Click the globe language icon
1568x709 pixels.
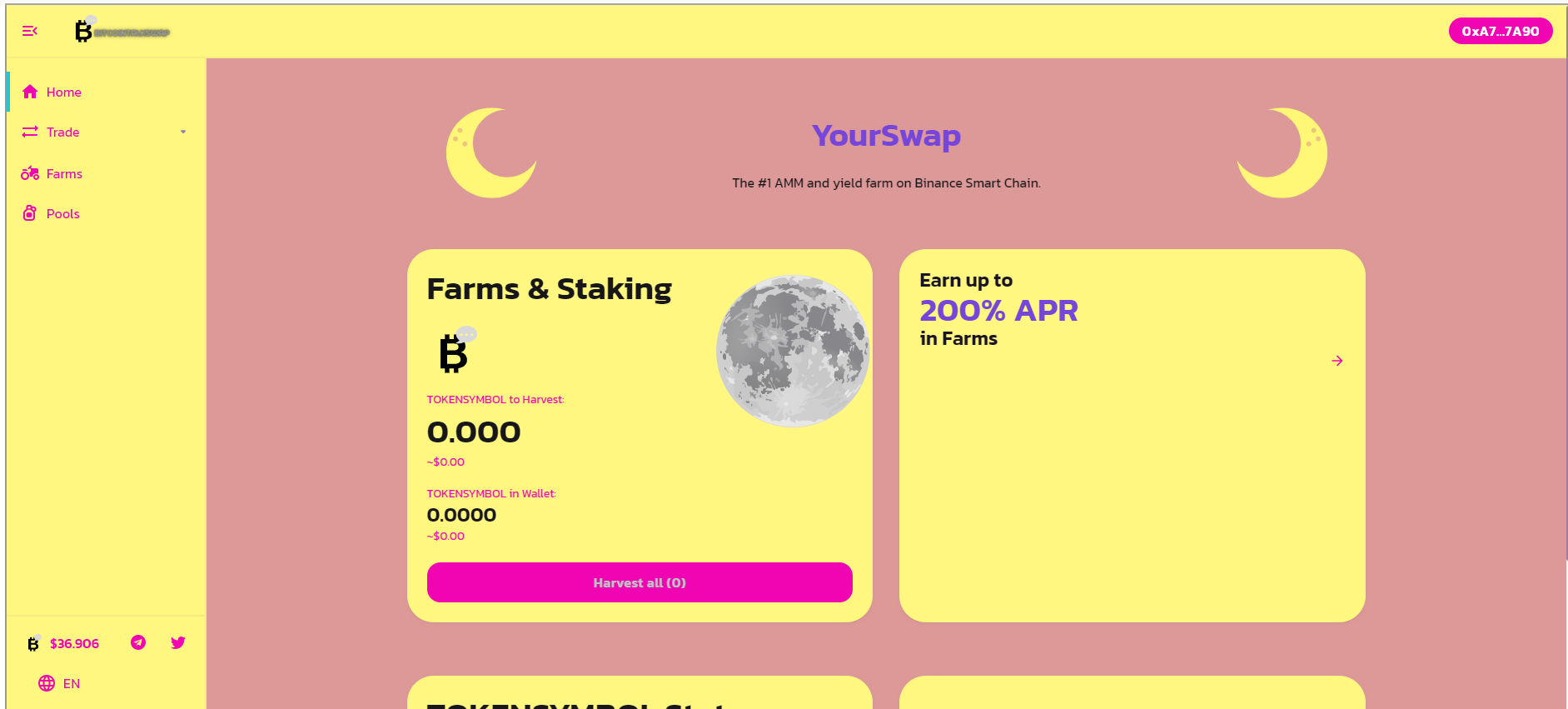[47, 683]
